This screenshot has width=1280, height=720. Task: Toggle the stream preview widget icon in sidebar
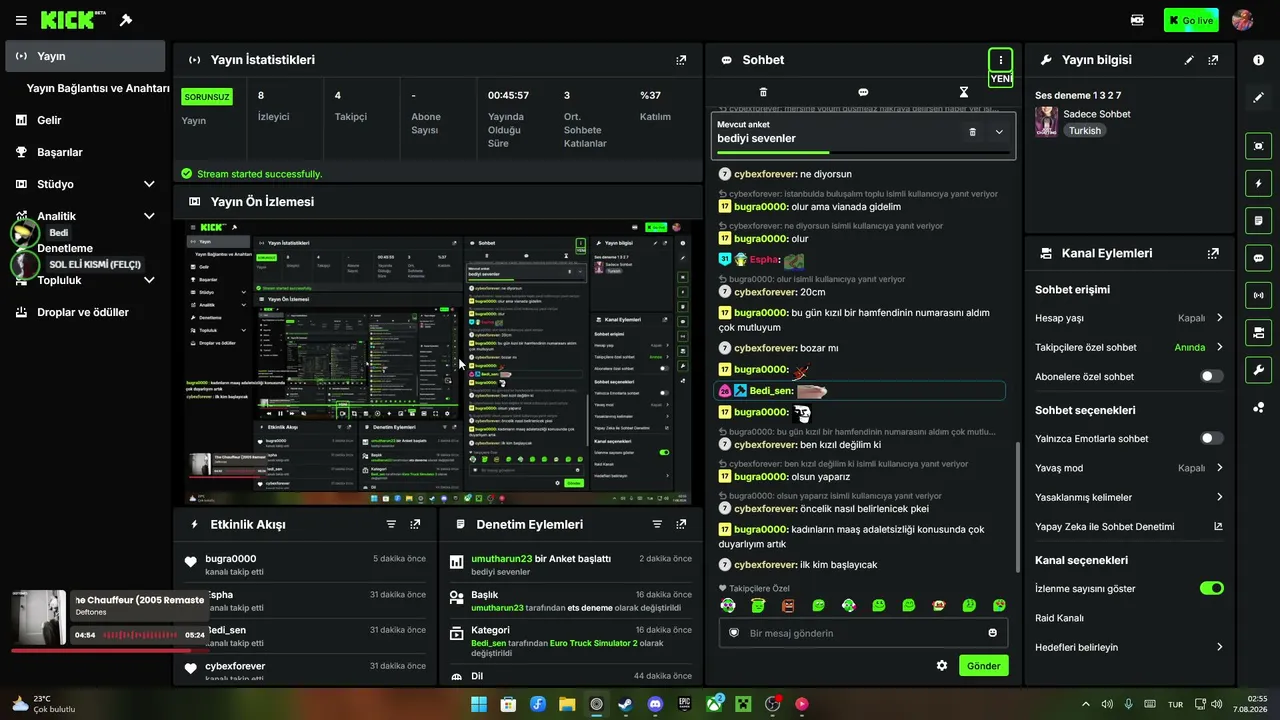tap(1258, 146)
